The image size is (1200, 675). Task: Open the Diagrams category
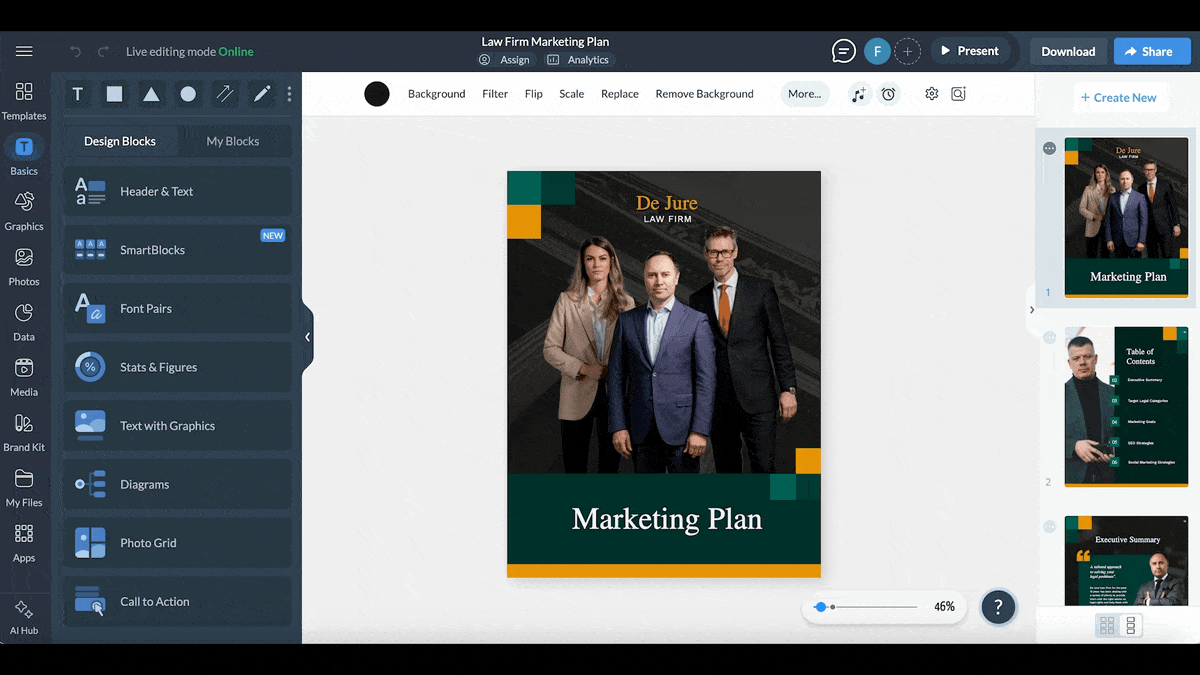pyautogui.click(x=178, y=484)
